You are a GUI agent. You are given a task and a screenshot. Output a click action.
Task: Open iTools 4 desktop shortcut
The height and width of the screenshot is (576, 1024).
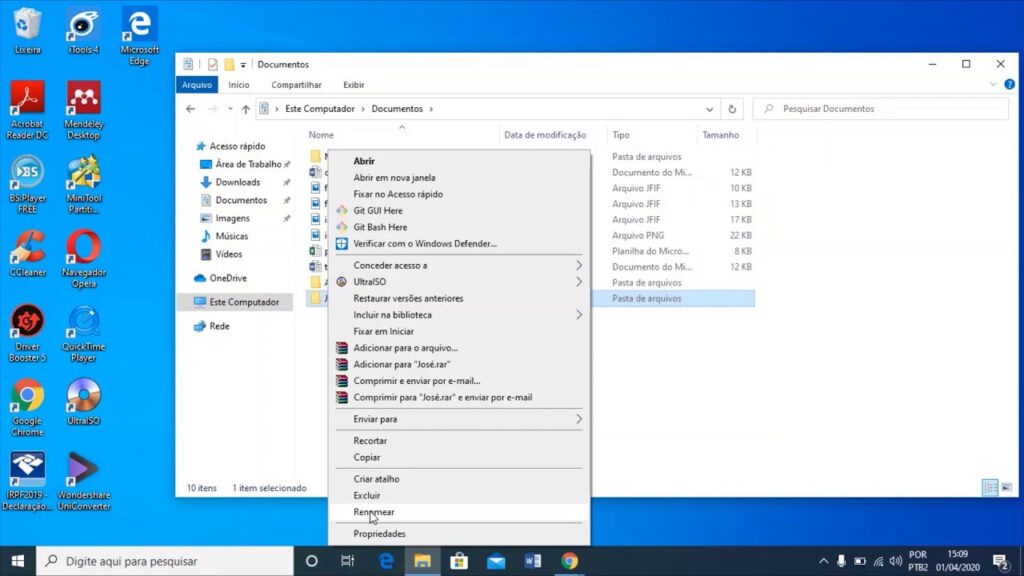pyautogui.click(x=83, y=31)
